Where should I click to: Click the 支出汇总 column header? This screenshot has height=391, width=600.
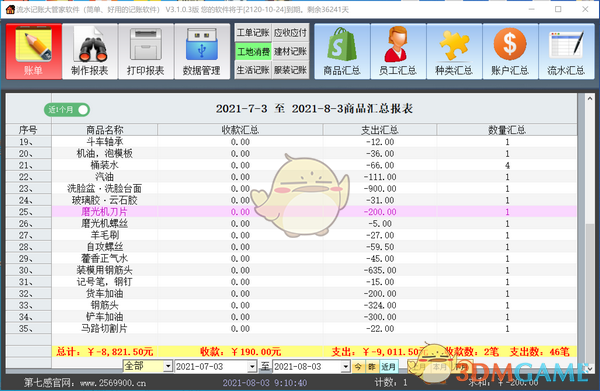pos(380,130)
